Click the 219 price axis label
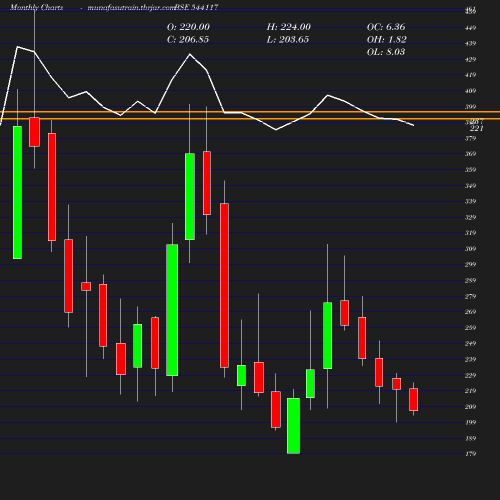 point(471,391)
